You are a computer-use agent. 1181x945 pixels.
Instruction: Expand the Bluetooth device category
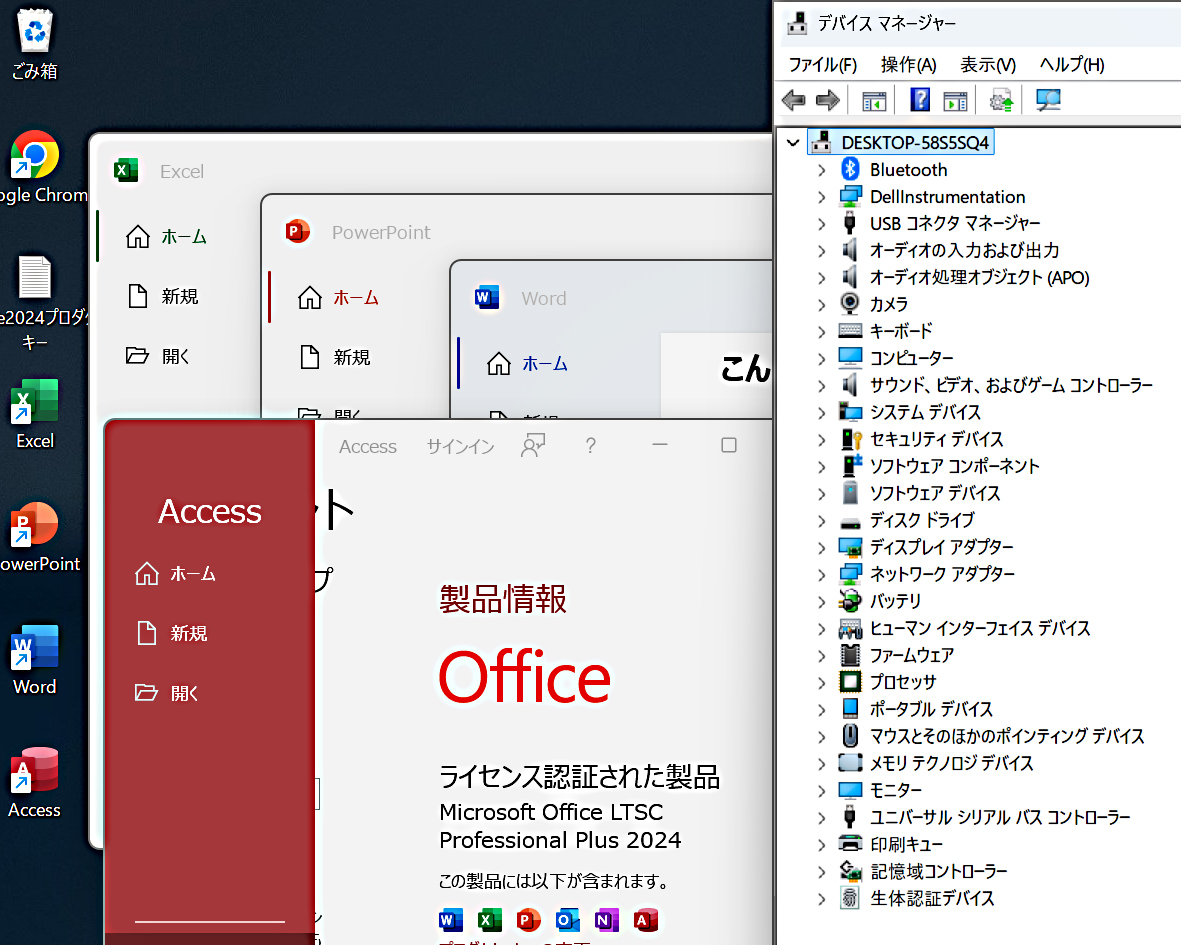pos(822,170)
